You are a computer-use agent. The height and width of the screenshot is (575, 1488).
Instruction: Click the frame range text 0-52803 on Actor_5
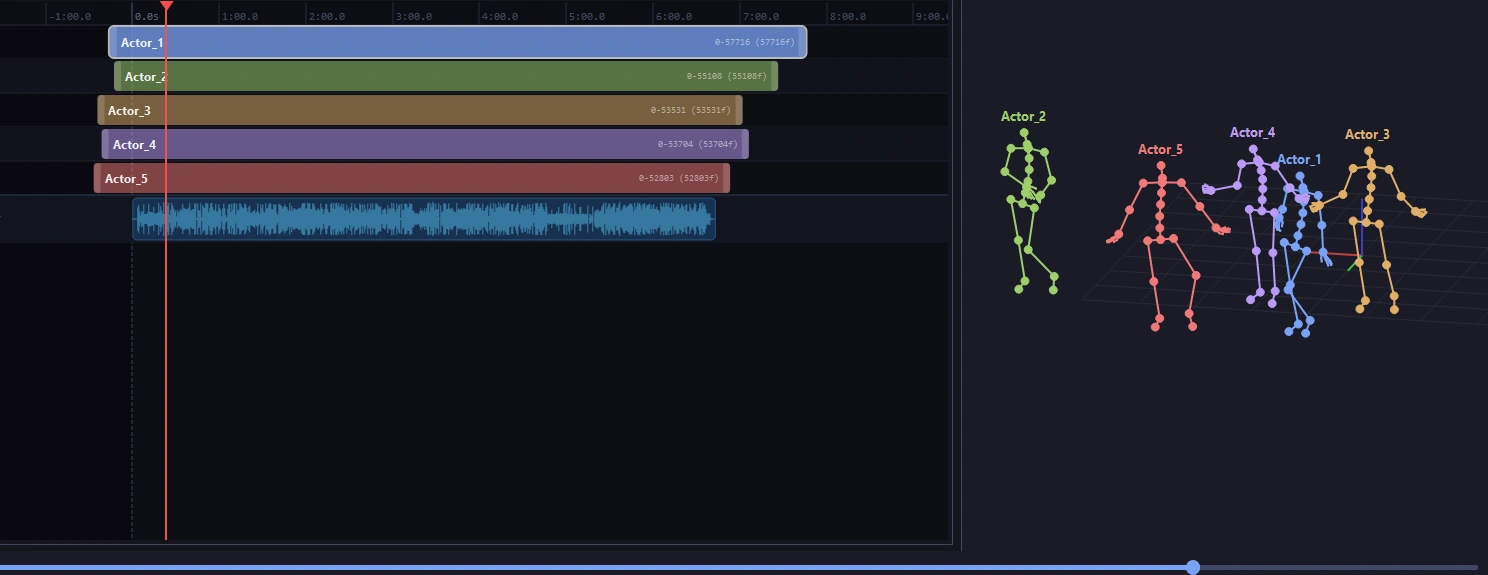point(679,179)
